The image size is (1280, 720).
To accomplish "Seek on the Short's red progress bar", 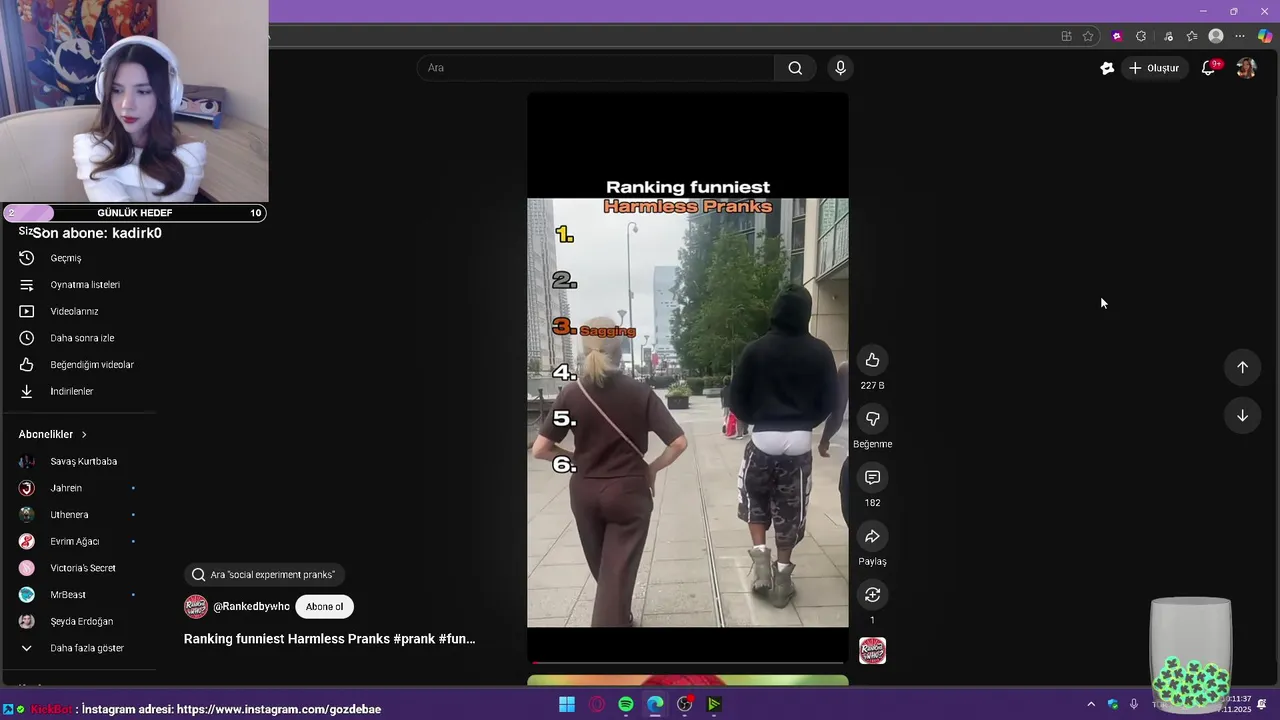I will 688,662.
